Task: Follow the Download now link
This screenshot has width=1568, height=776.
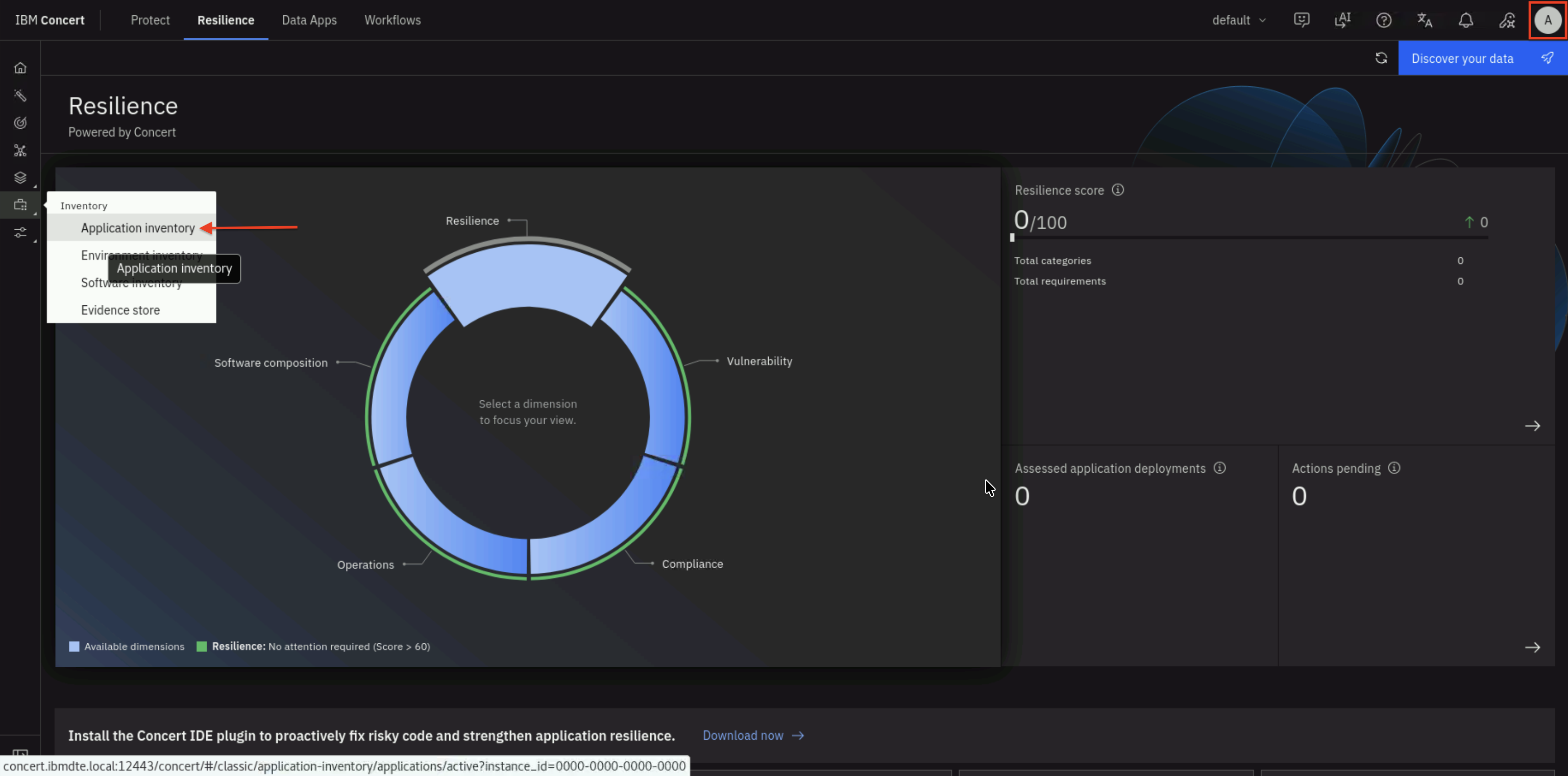Action: 753,735
